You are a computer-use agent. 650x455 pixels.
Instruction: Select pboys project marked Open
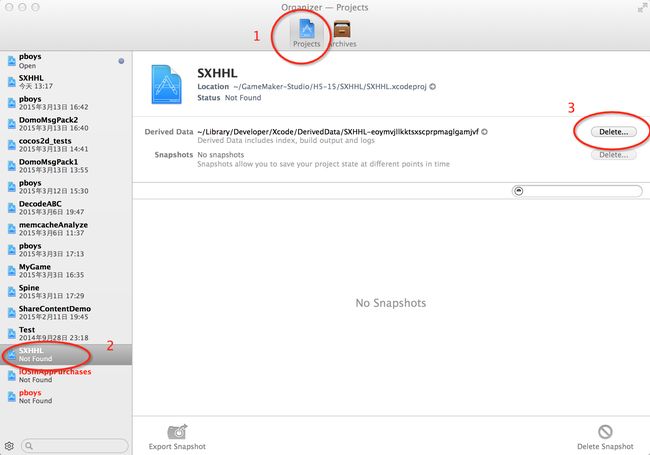(x=66, y=61)
